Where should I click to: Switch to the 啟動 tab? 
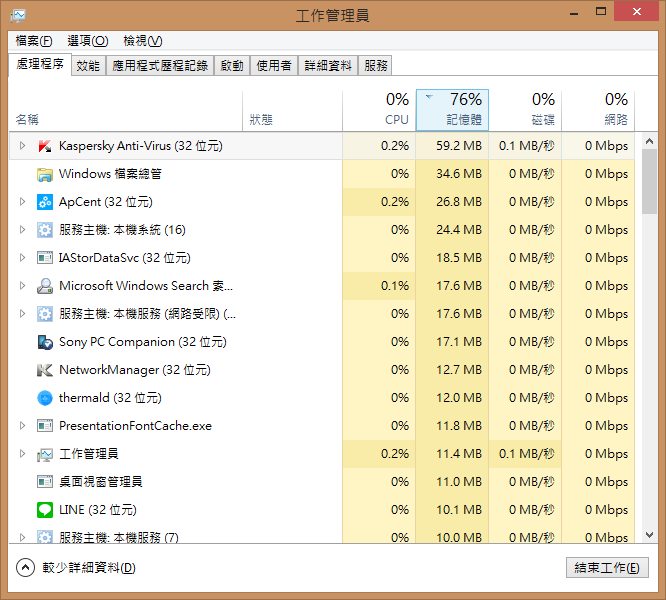(232, 65)
